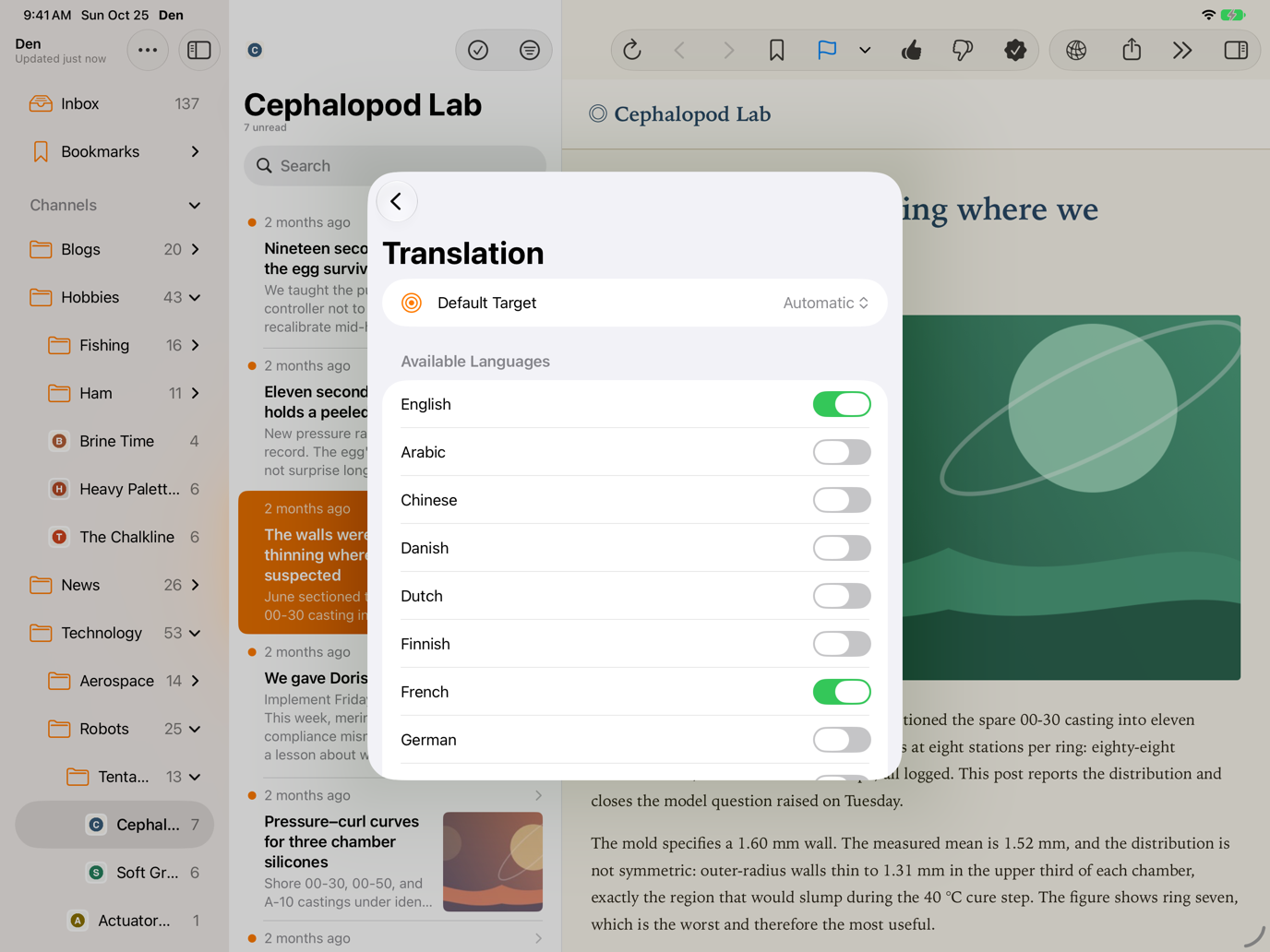Open the Default Target Automatic picker
The width and height of the screenshot is (1270, 952).
click(825, 303)
